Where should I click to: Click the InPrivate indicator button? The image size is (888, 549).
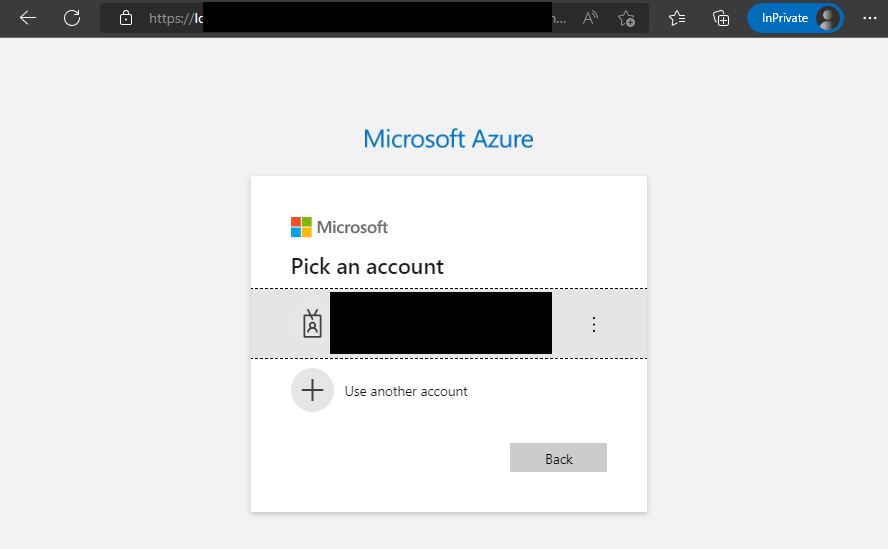(x=785, y=18)
